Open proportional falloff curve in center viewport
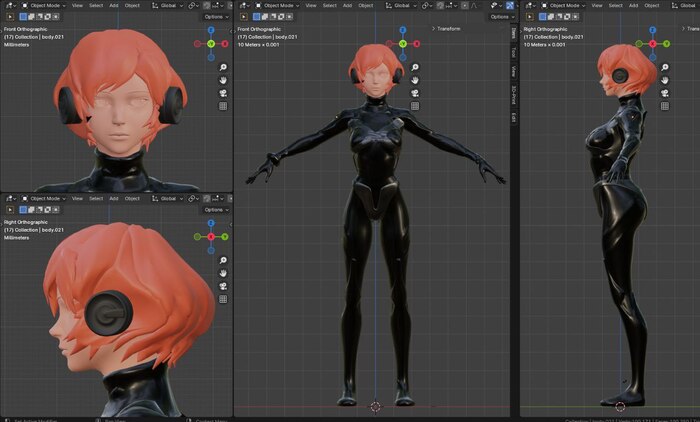 (474, 5)
